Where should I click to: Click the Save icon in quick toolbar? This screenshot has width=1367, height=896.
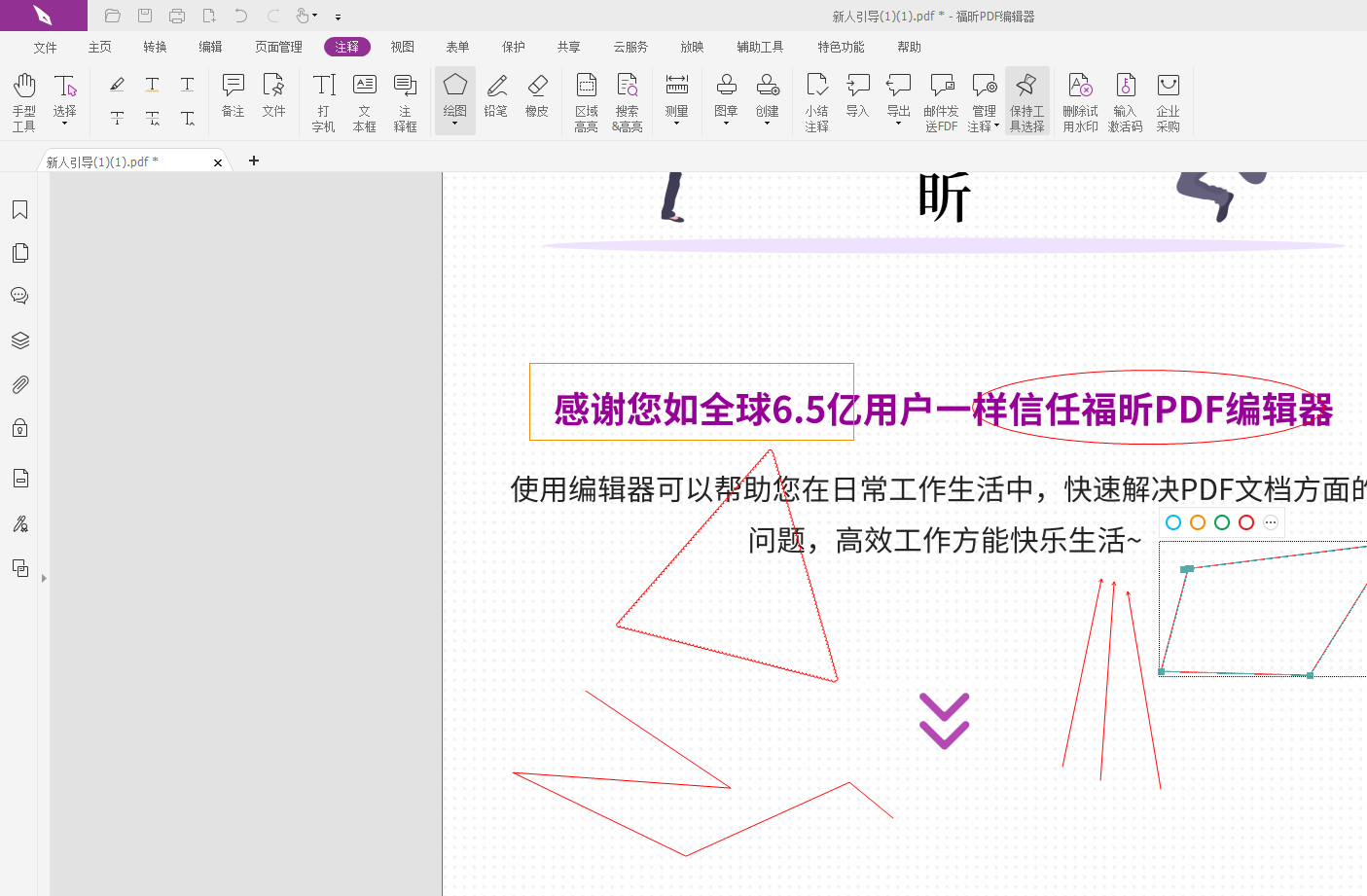(x=145, y=16)
